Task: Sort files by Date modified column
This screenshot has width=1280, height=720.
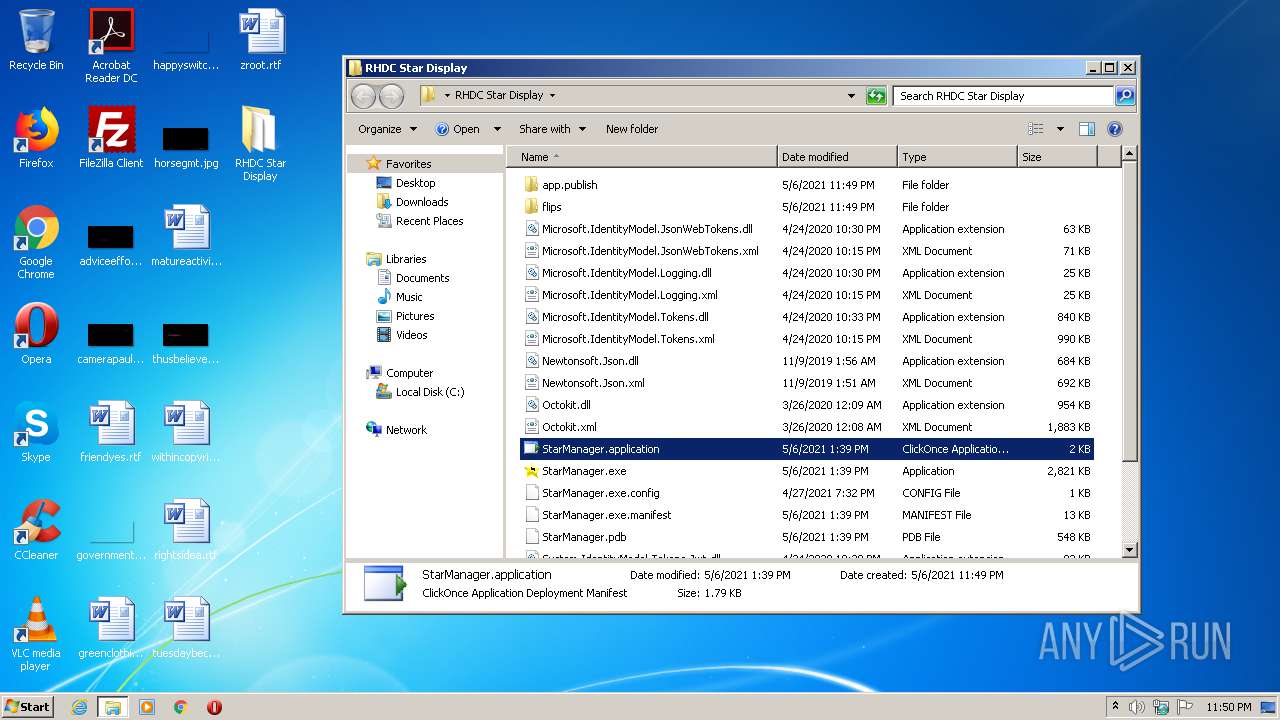Action: tap(837, 157)
